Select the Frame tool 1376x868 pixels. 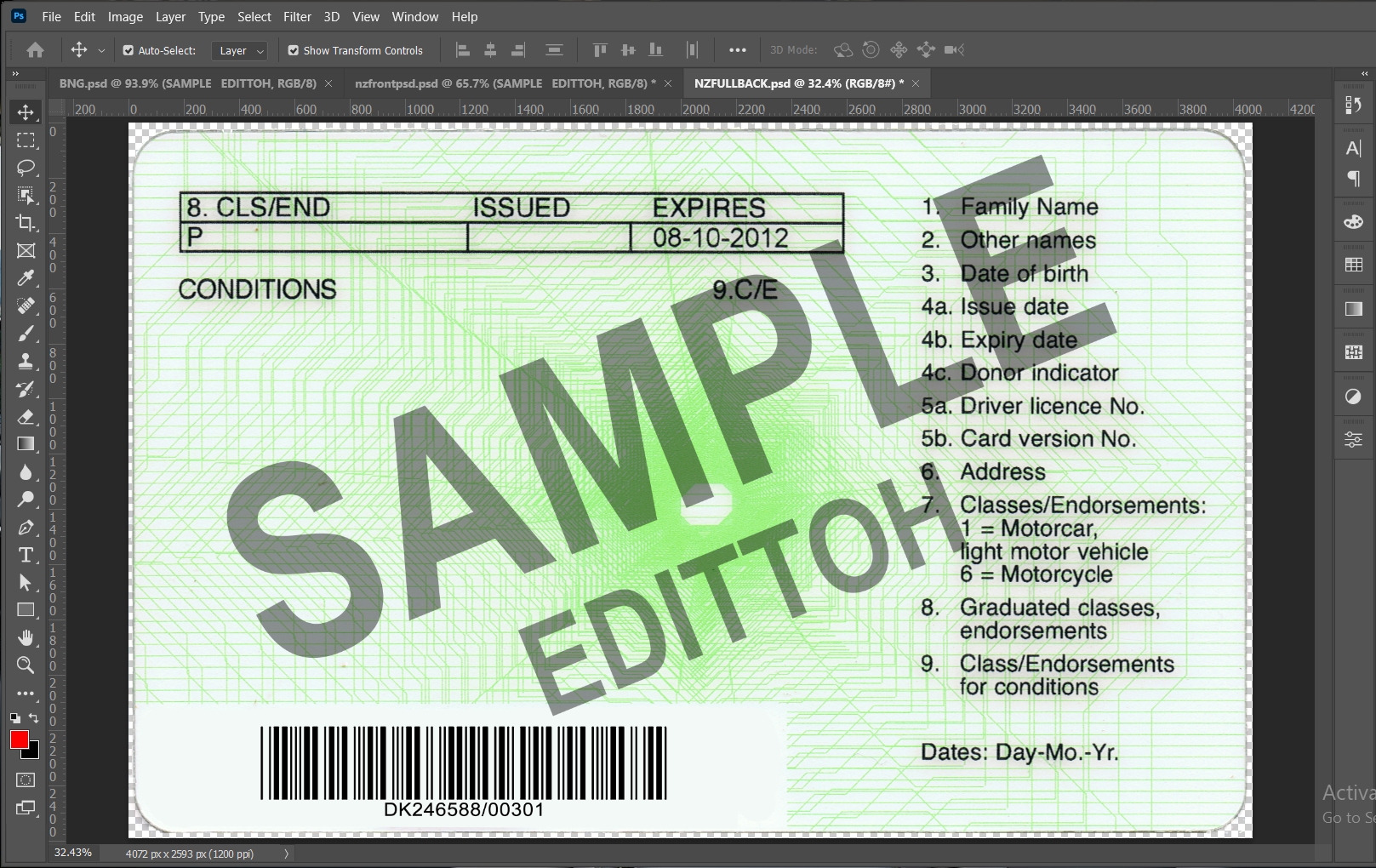coord(26,250)
